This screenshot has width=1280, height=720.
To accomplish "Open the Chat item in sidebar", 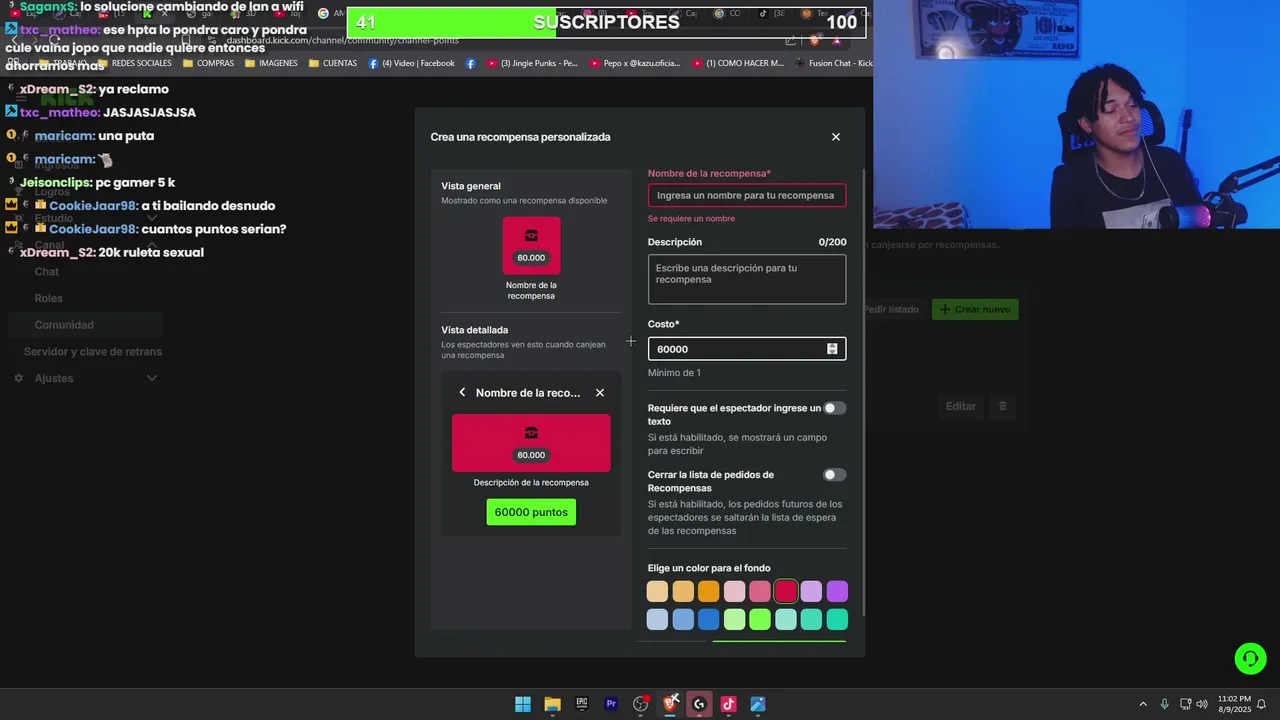I will [47, 272].
